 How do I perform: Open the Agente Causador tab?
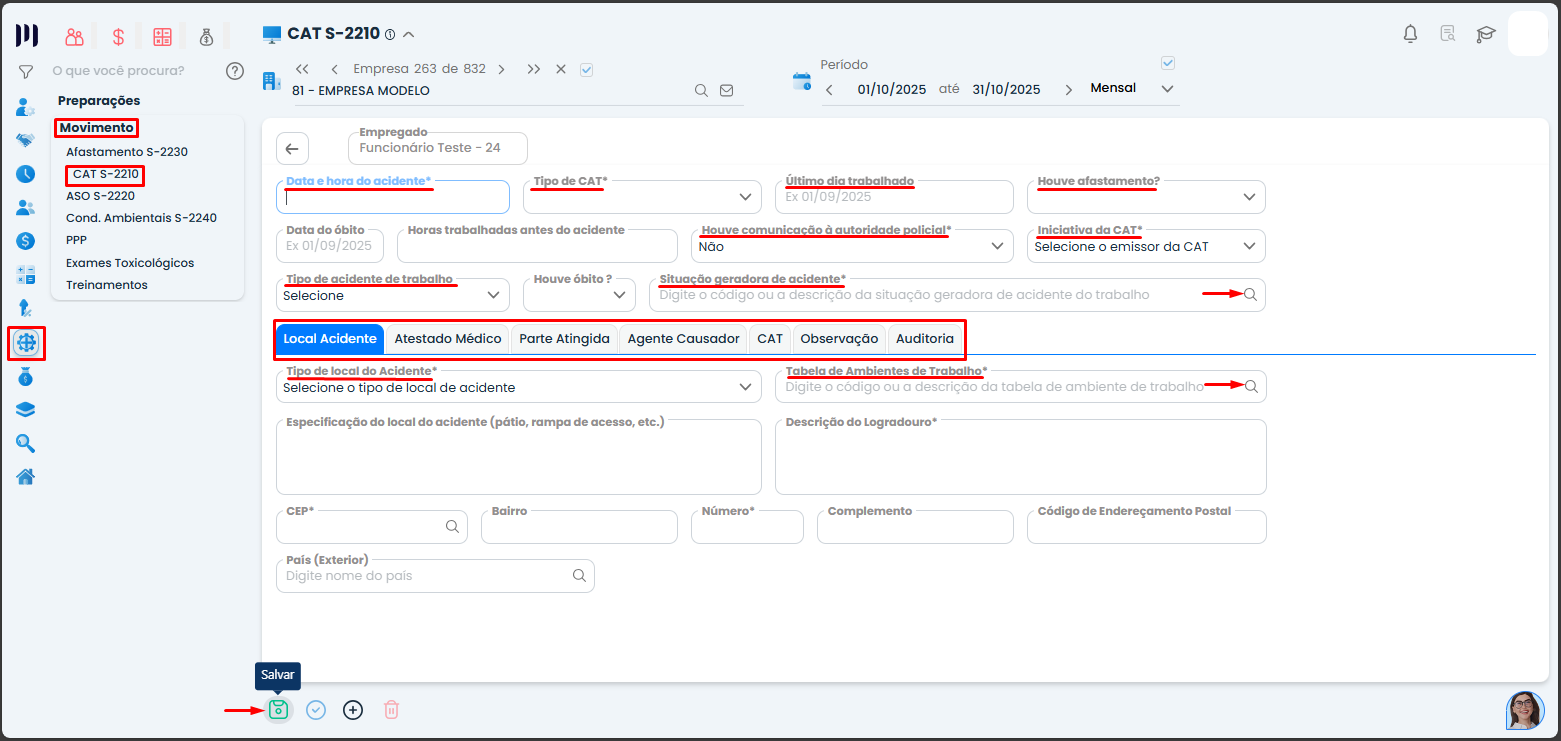[x=683, y=339]
